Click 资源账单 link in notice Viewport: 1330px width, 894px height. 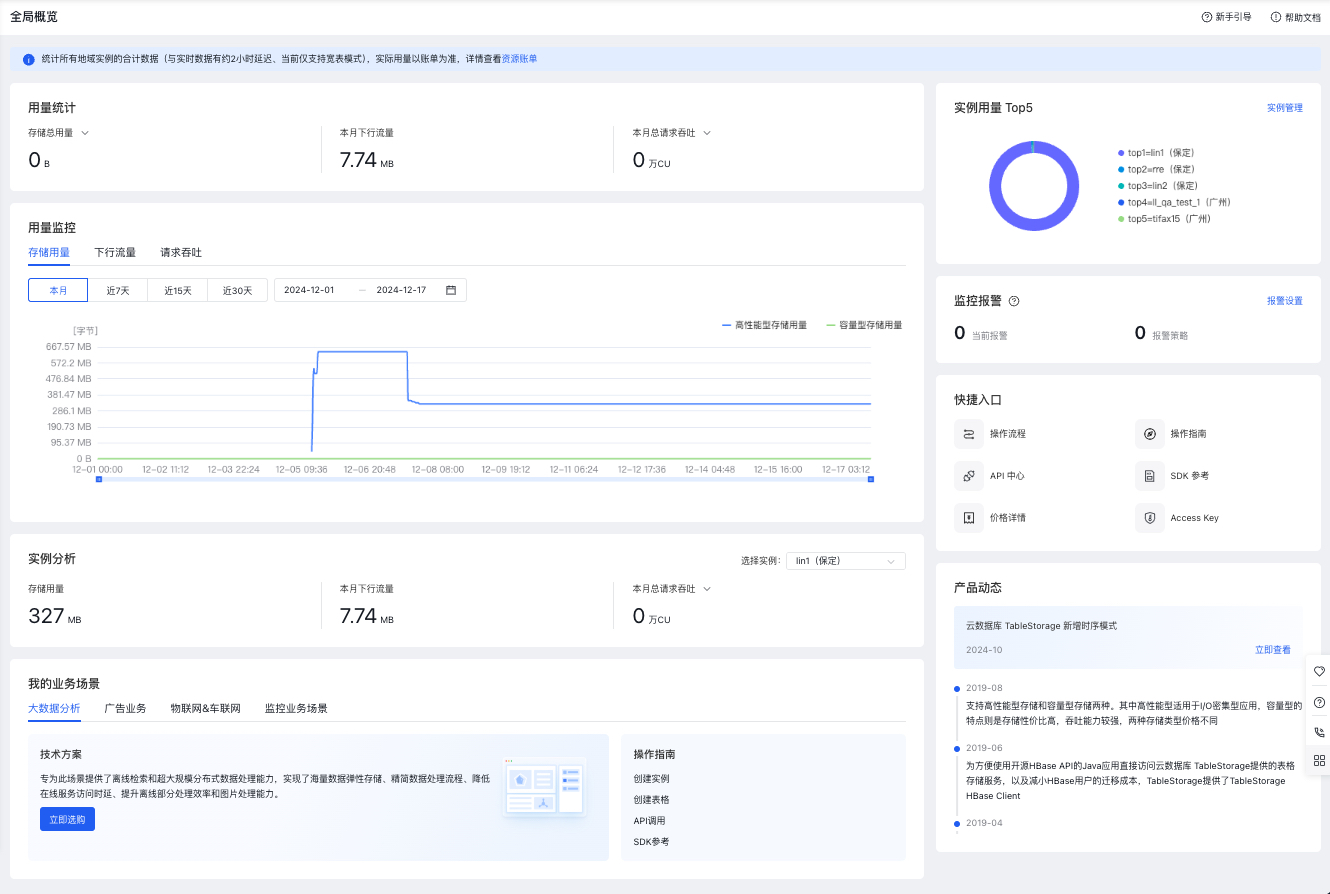coord(519,59)
